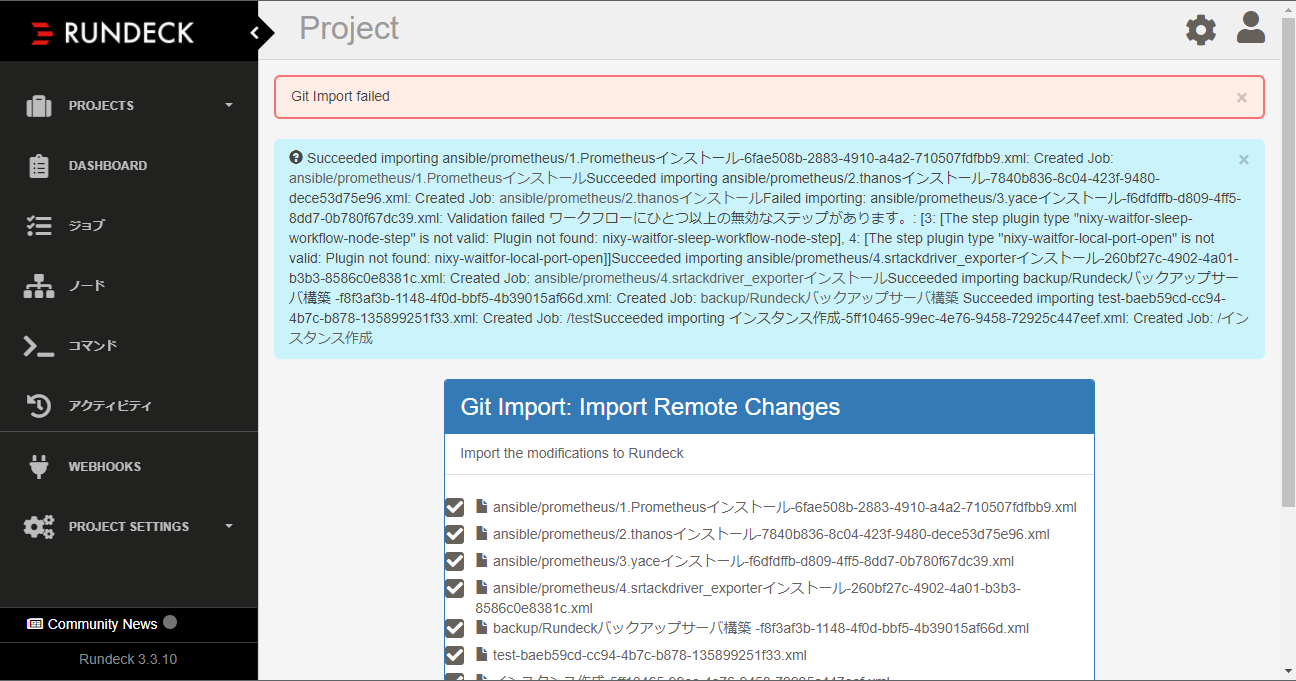The width and height of the screenshot is (1296, 681).
Task: Uncheck the 1.Prometheusインストール xml file checkbox
Action: pyautogui.click(x=455, y=508)
